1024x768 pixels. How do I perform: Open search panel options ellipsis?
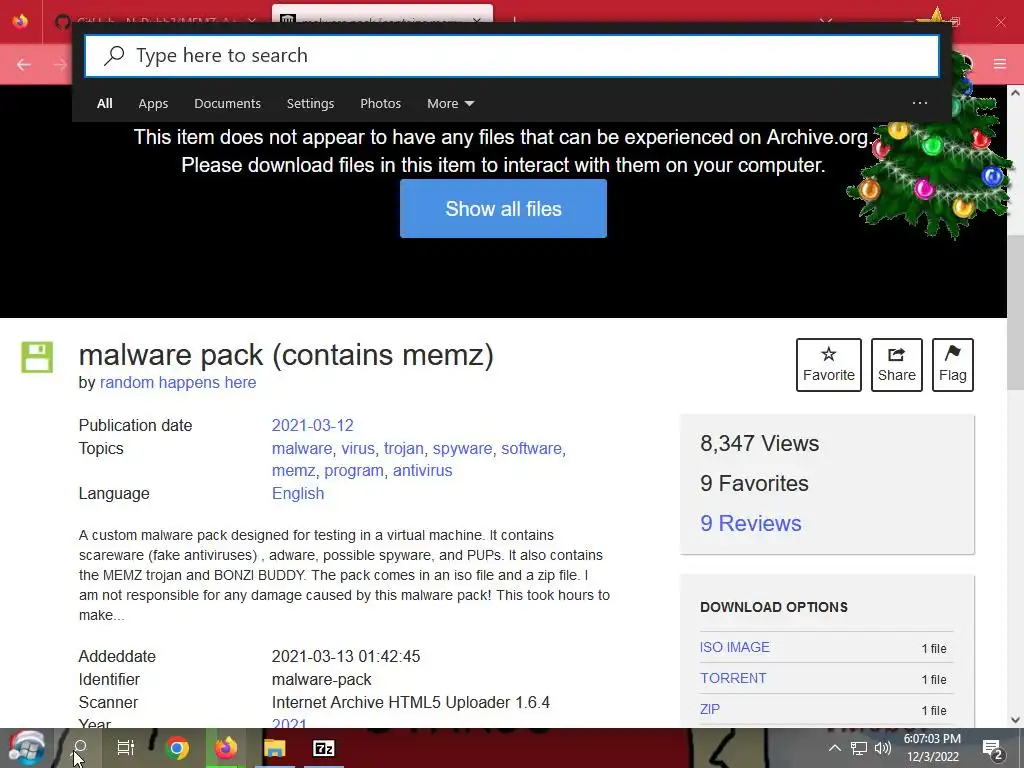pos(920,103)
